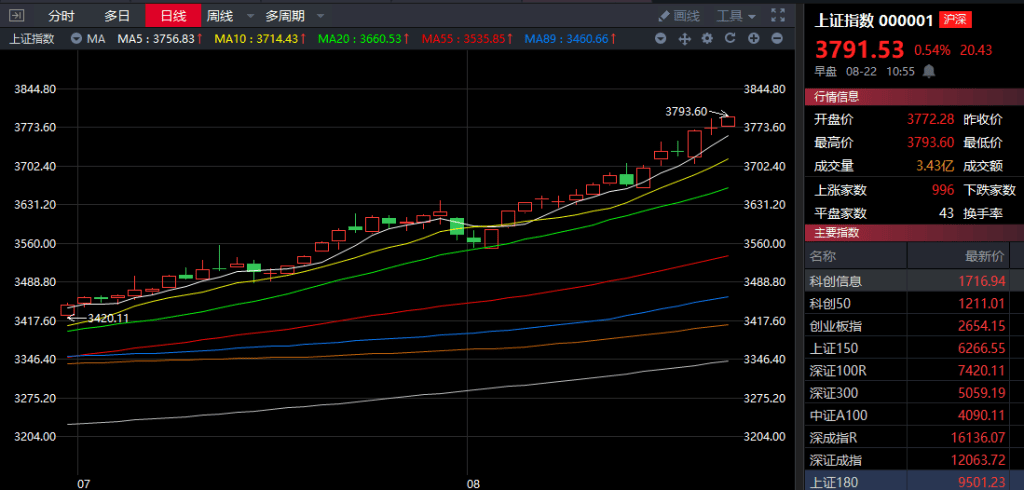Open the 工具 tools dropdown menu
Screen dimensions: 1024x490
(736, 16)
